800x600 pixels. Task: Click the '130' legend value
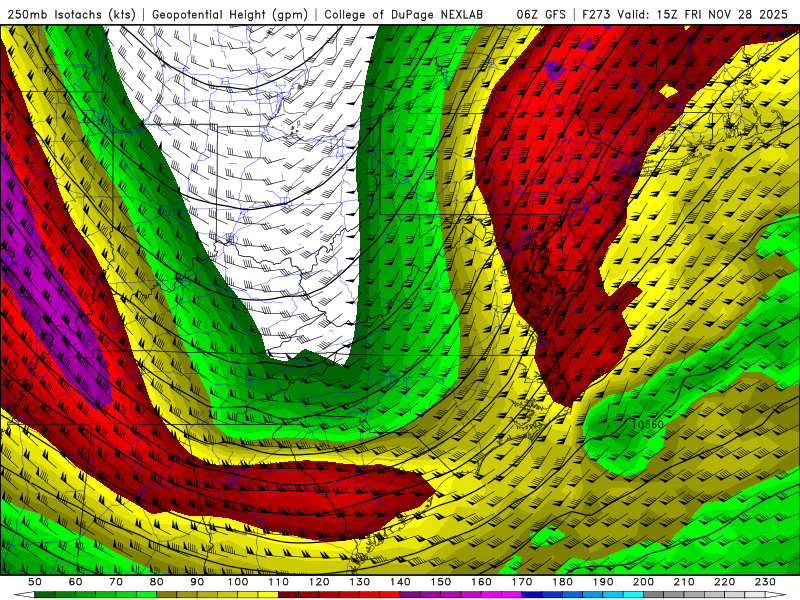(359, 582)
